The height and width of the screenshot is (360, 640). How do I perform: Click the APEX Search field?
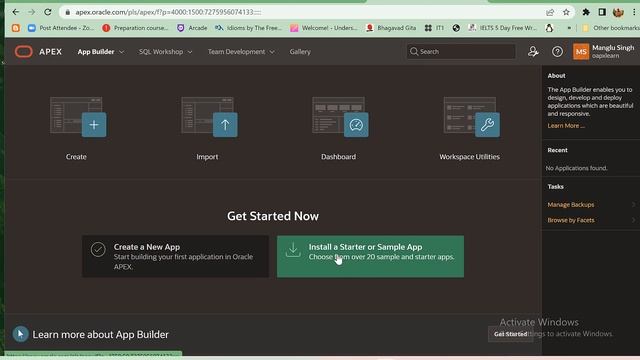pos(461,51)
